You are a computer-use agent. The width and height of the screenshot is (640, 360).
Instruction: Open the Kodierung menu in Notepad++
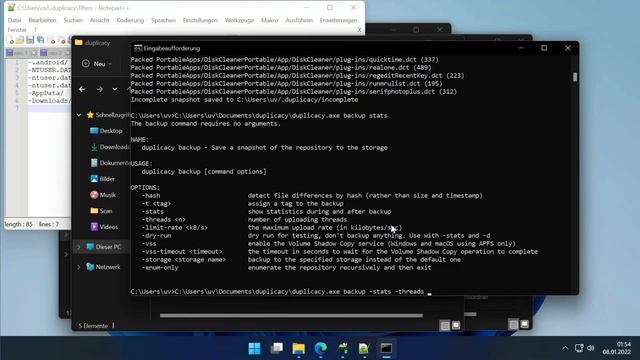click(x=130, y=20)
